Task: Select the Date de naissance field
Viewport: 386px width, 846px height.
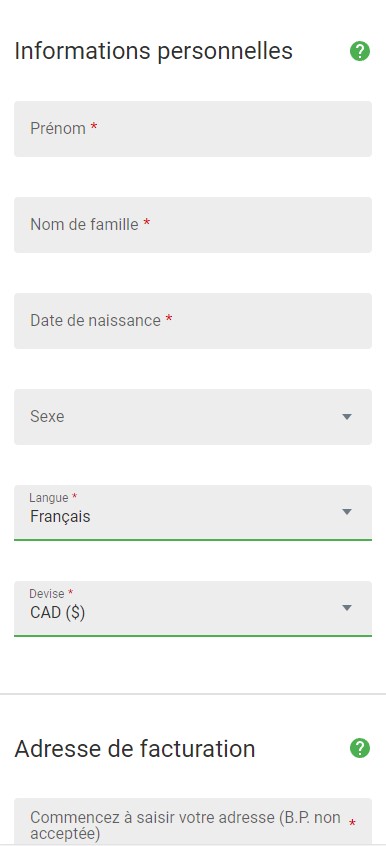Action: (x=193, y=321)
